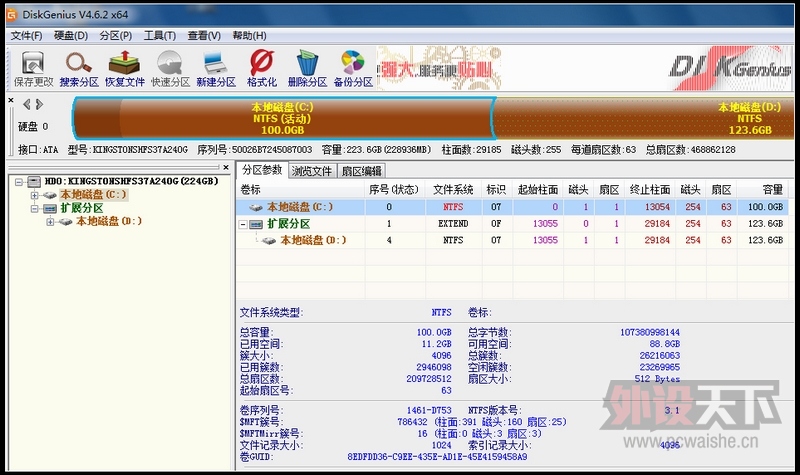Close the left tree panel with its x
Viewport: 800px width, 475px height.
226,167
